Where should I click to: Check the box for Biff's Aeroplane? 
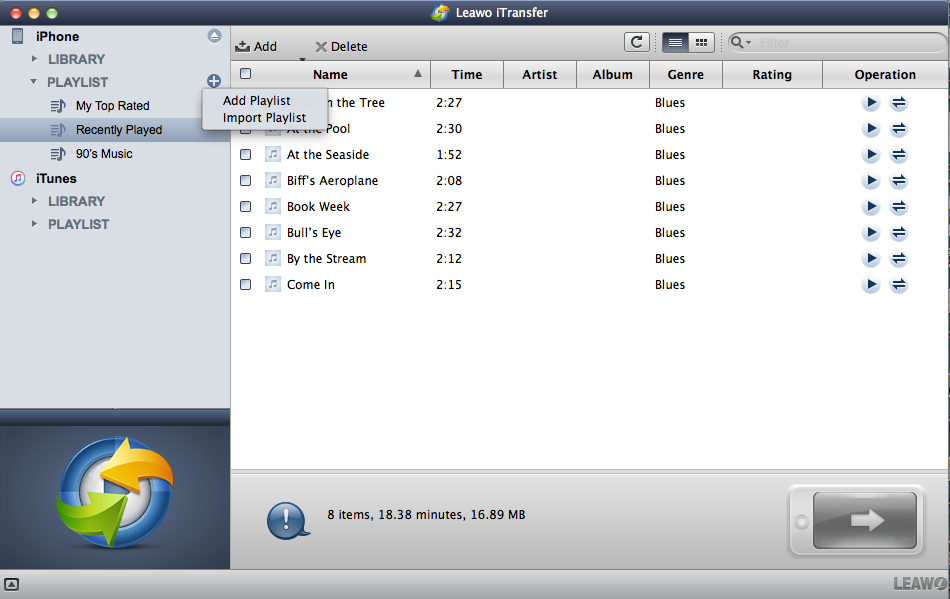tap(246, 181)
